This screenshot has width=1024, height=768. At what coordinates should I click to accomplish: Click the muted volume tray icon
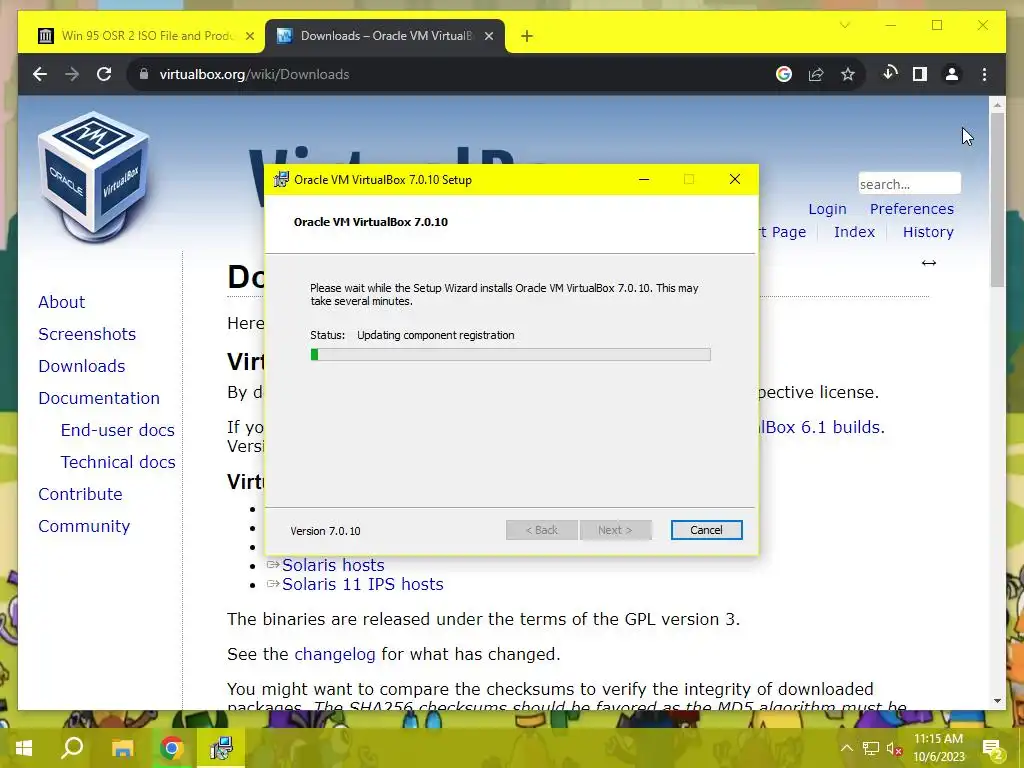894,748
